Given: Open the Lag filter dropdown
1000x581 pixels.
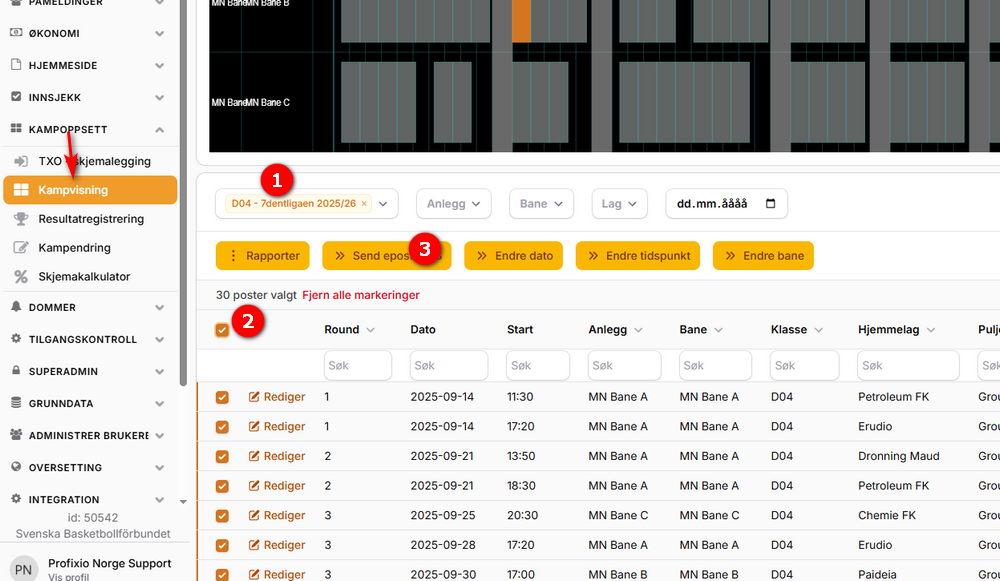Looking at the screenshot, I should [x=619, y=203].
